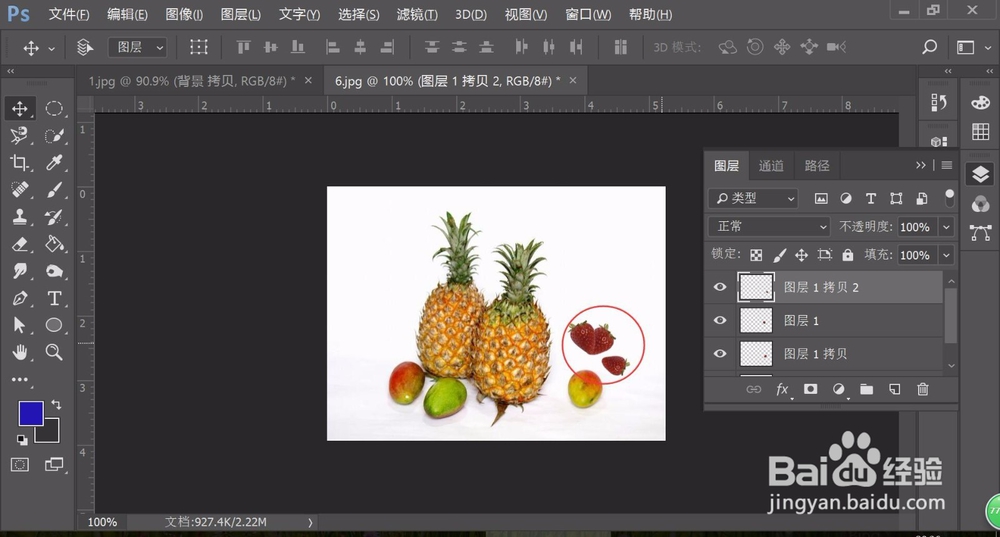Choose the Healing Brush tool
This screenshot has width=1000, height=537.
[20, 189]
